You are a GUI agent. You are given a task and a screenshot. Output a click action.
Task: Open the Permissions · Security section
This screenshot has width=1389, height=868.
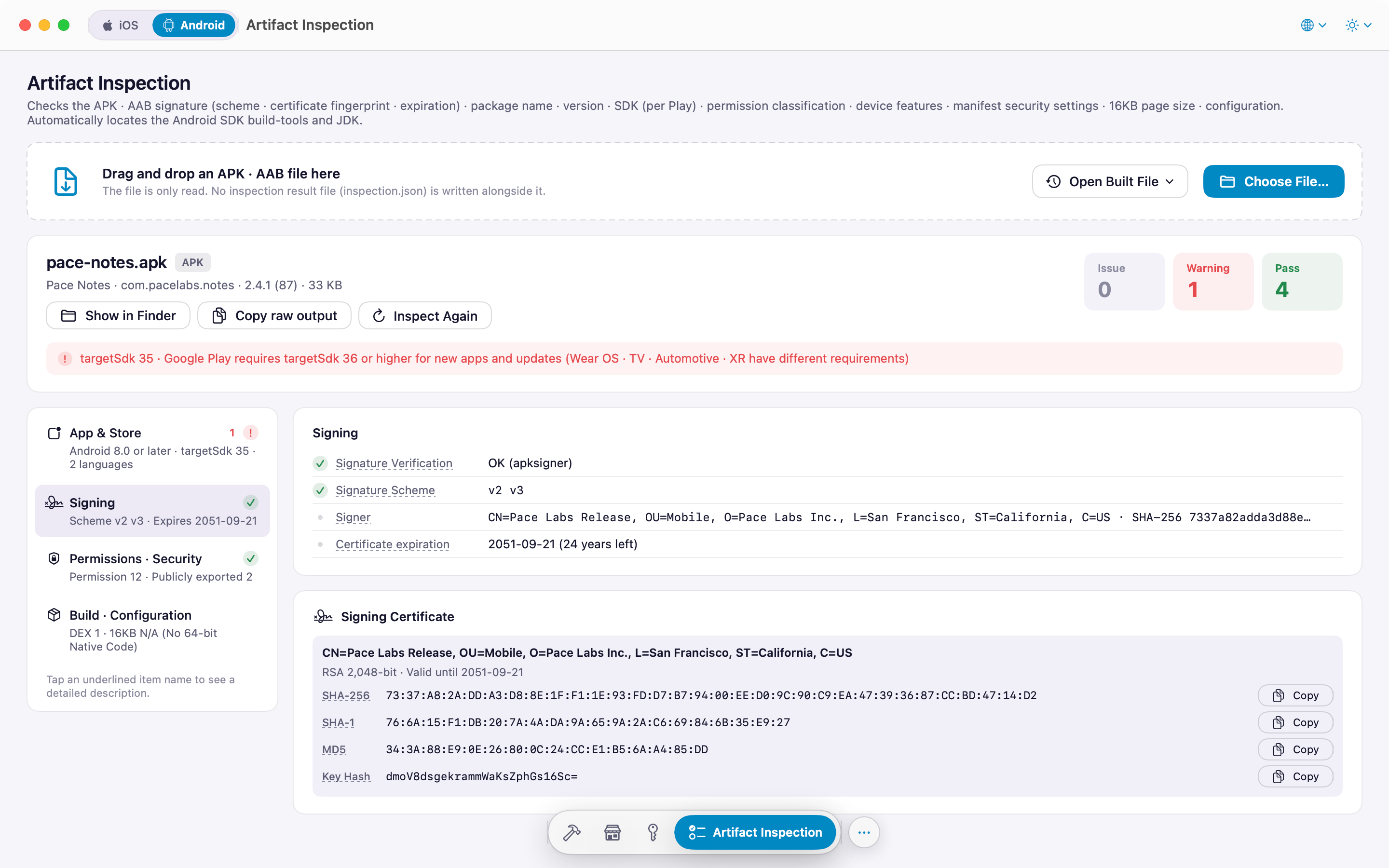point(152,567)
